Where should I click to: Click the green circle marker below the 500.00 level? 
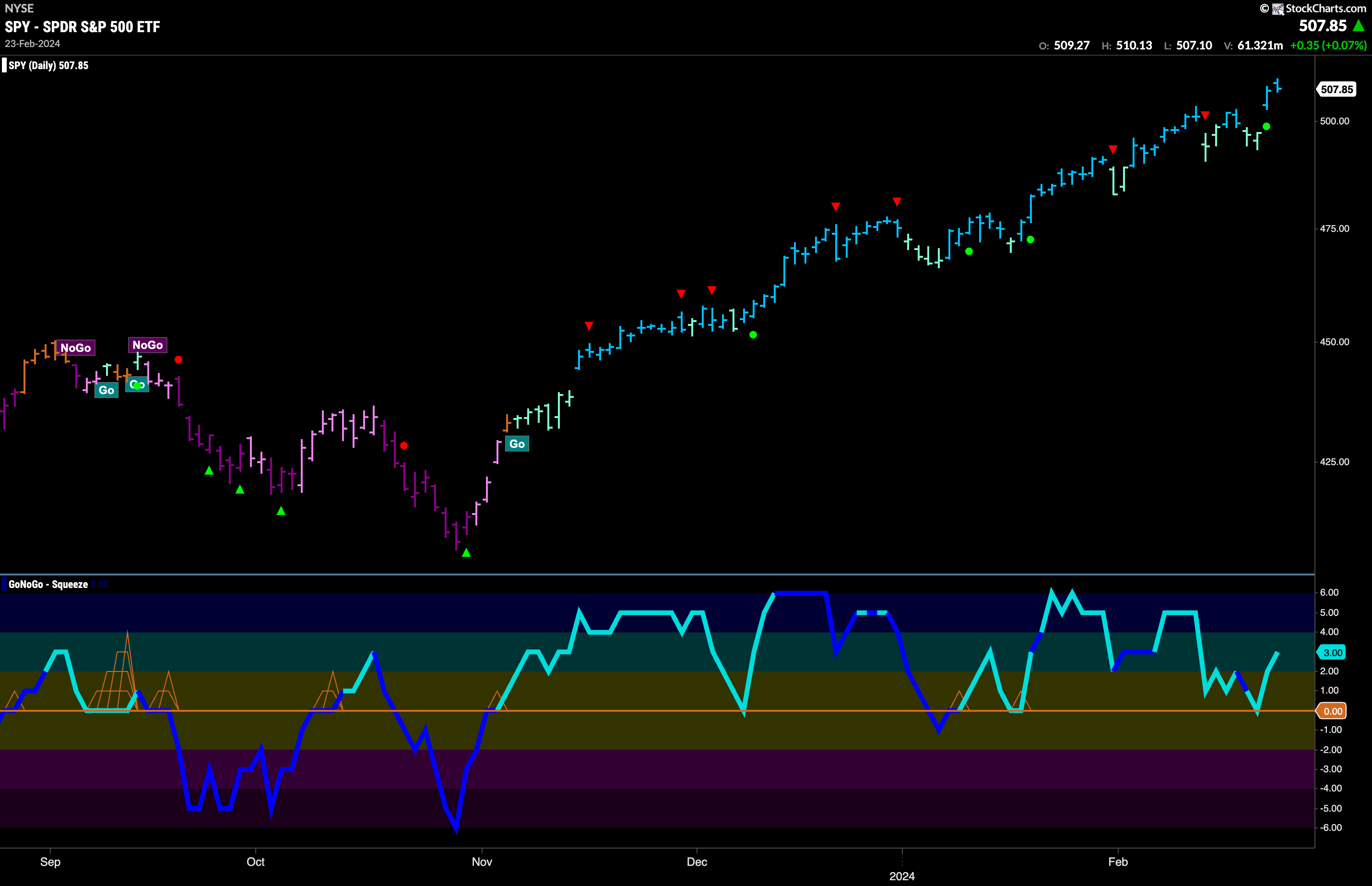tap(1266, 127)
